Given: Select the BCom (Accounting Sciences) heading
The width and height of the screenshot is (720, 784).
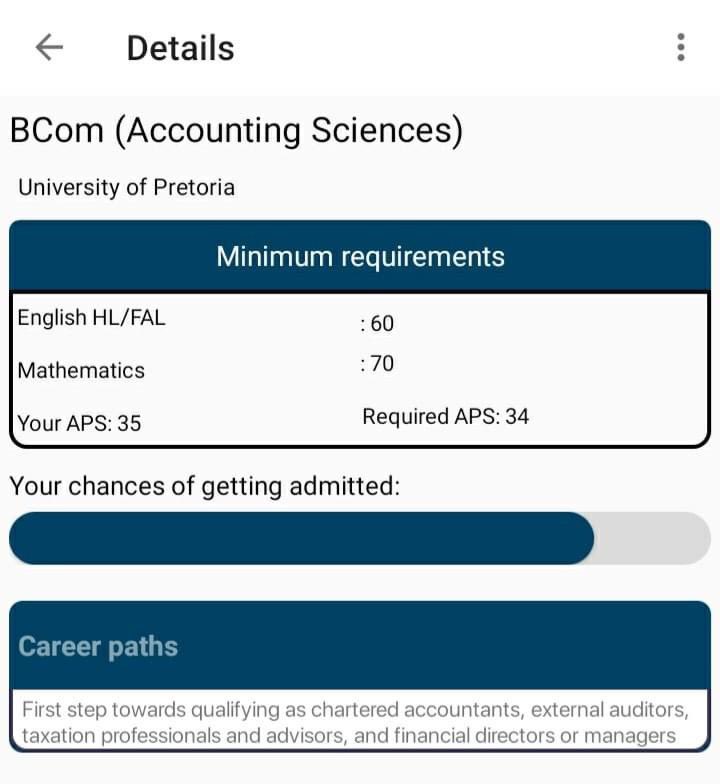Looking at the screenshot, I should 236,130.
